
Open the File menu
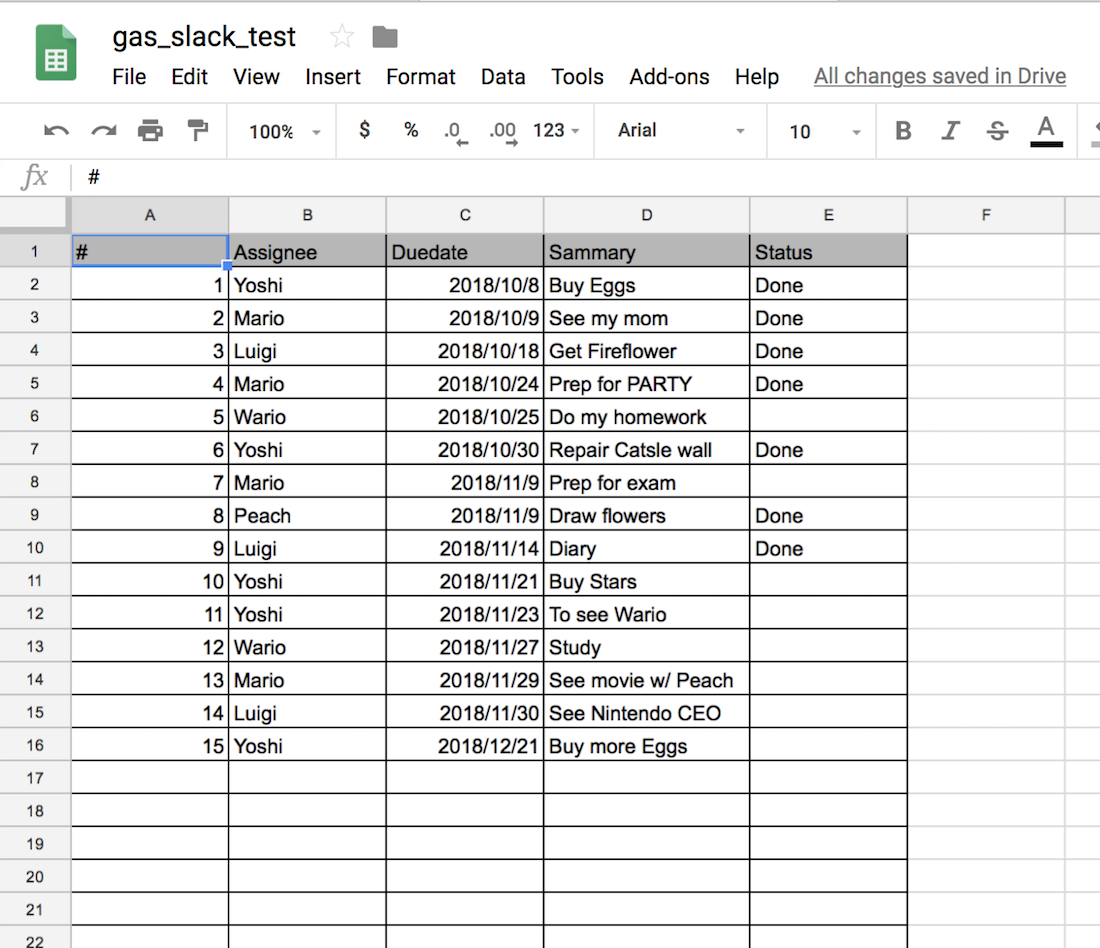[129, 76]
